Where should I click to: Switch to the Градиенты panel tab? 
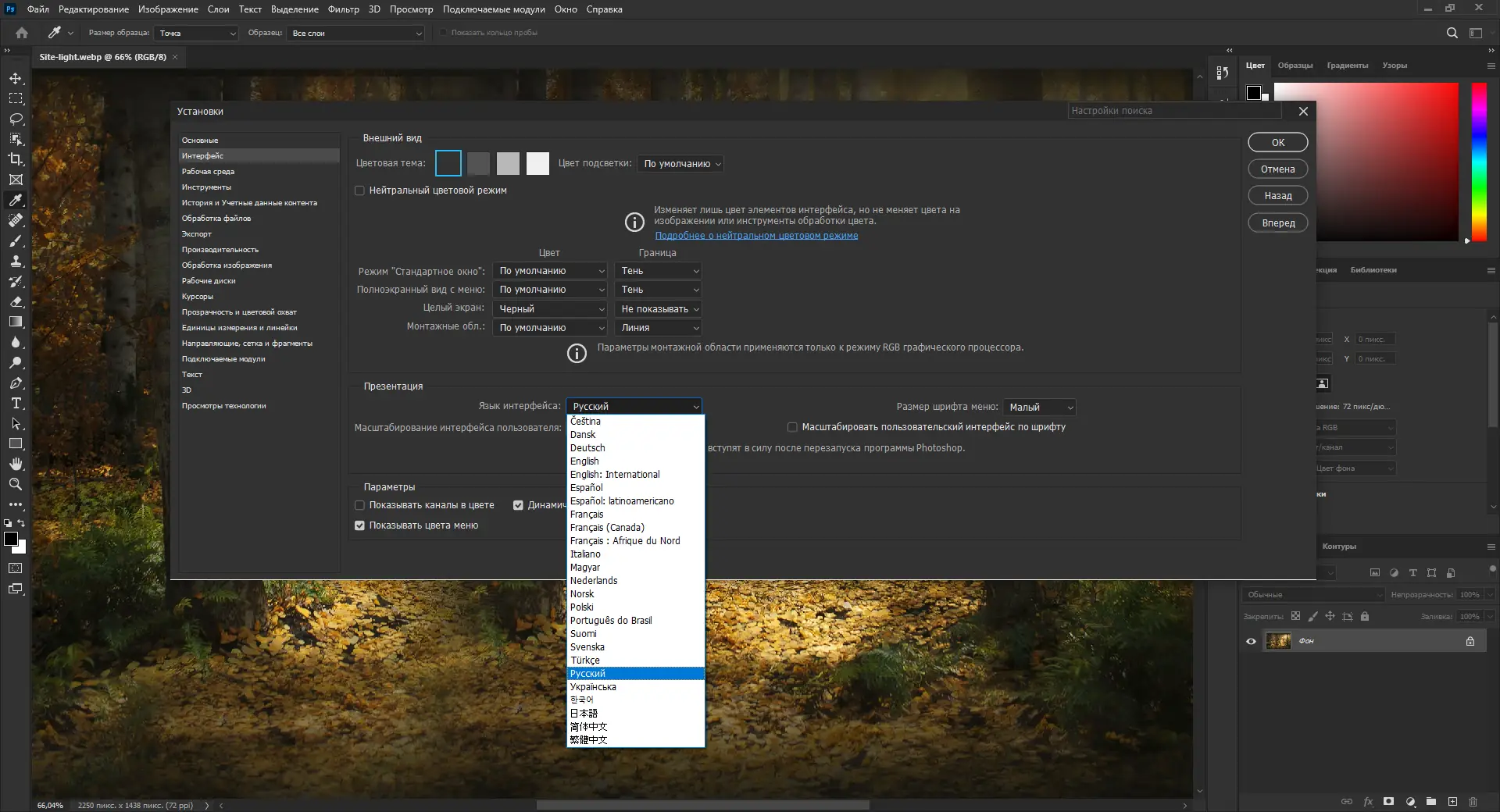(1347, 66)
